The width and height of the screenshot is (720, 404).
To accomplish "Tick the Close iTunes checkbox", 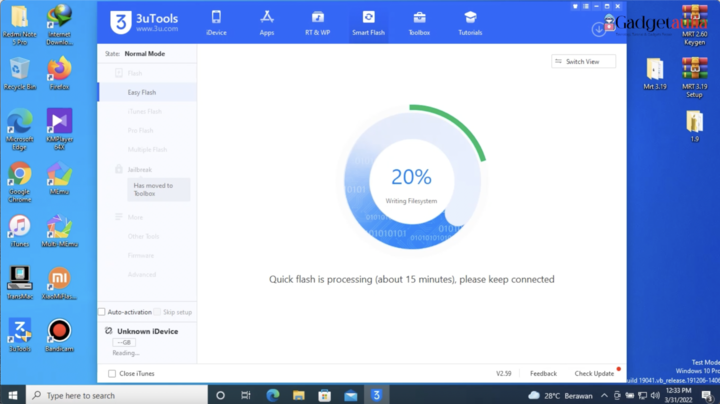I will pos(112,374).
